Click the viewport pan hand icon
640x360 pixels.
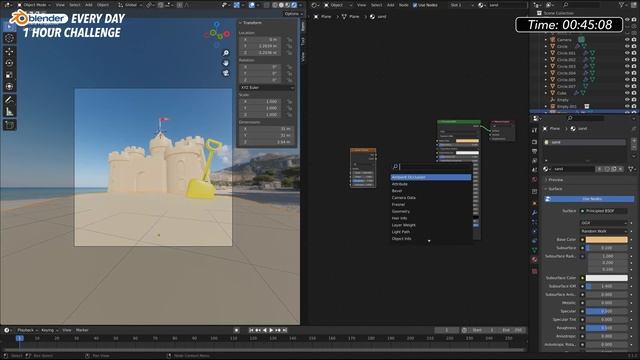point(226,63)
